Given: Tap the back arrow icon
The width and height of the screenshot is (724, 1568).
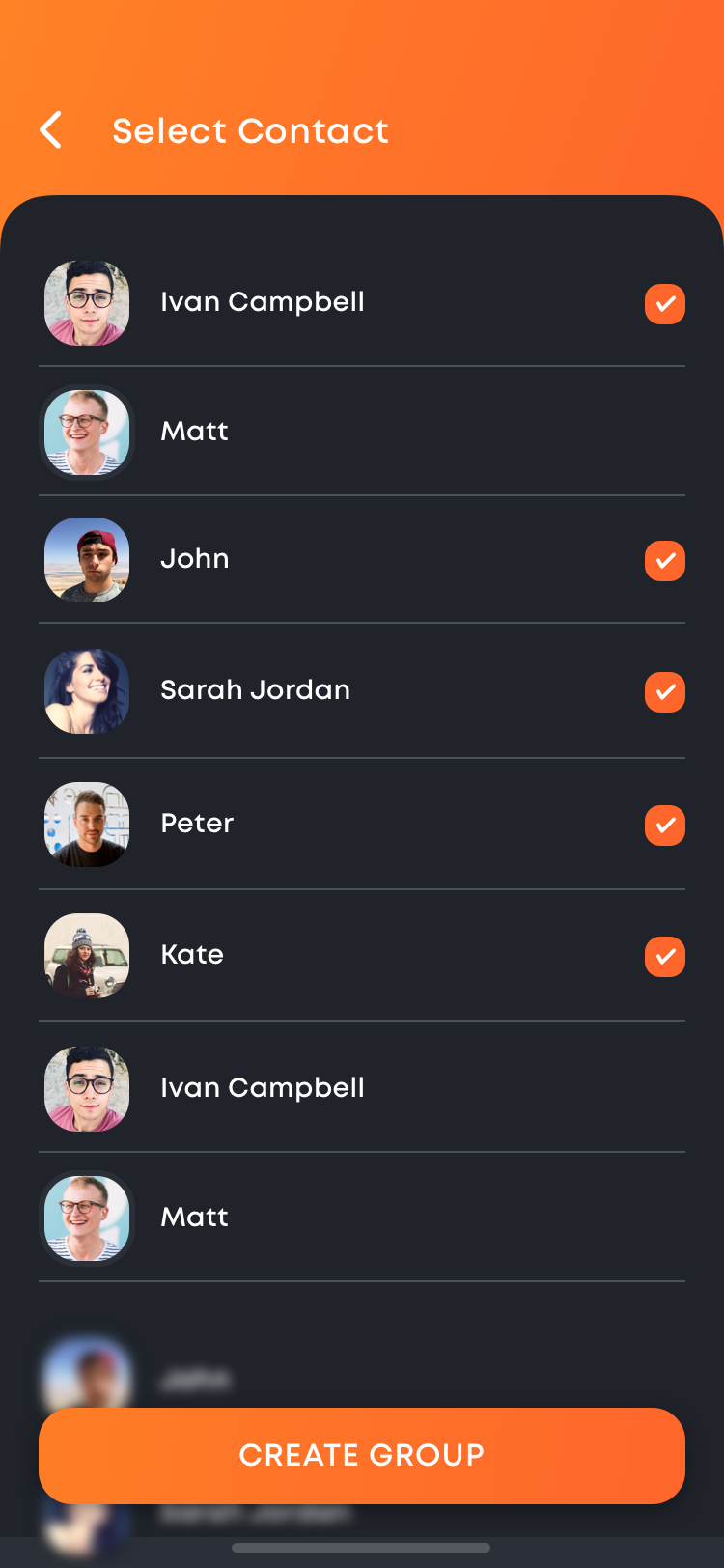Looking at the screenshot, I should tap(51, 130).
